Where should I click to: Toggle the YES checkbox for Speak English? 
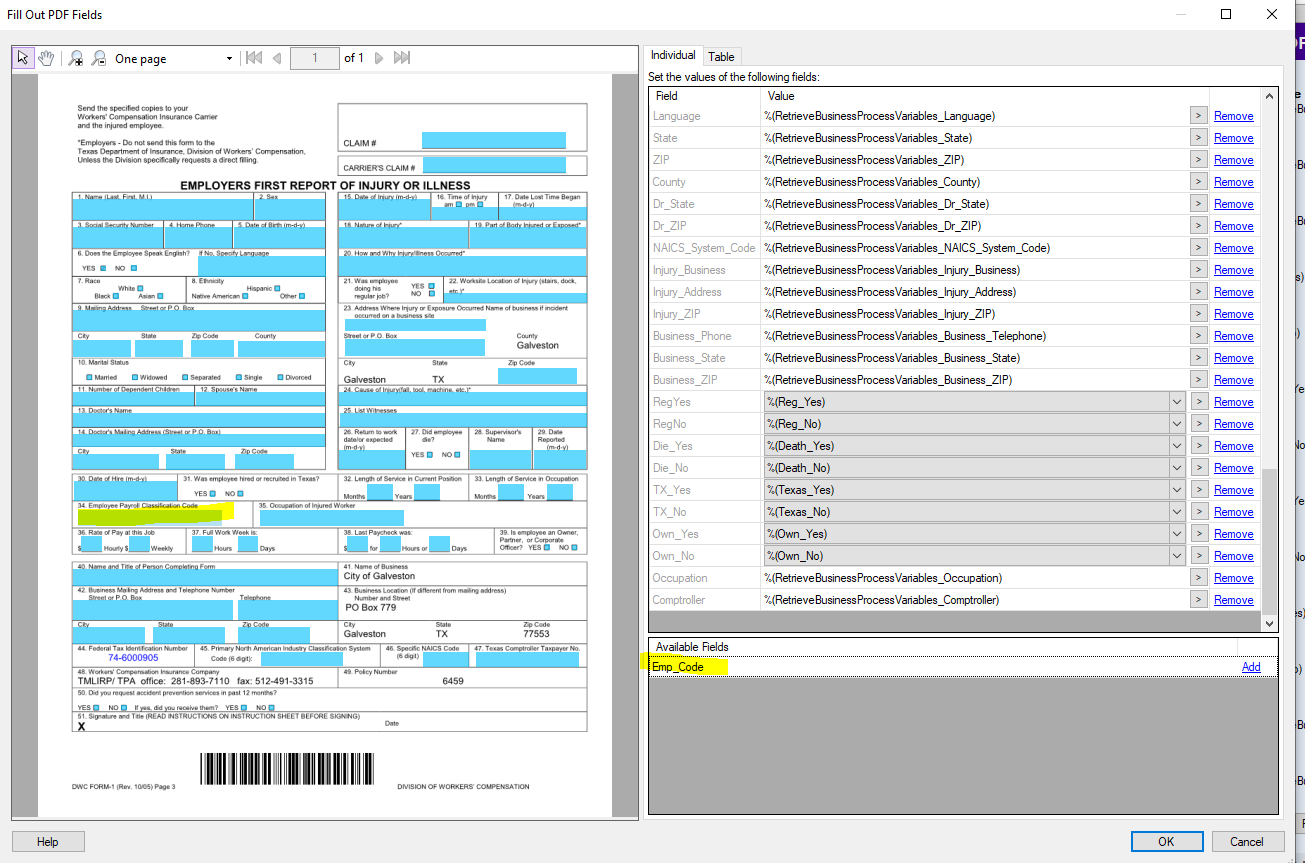pos(103,268)
